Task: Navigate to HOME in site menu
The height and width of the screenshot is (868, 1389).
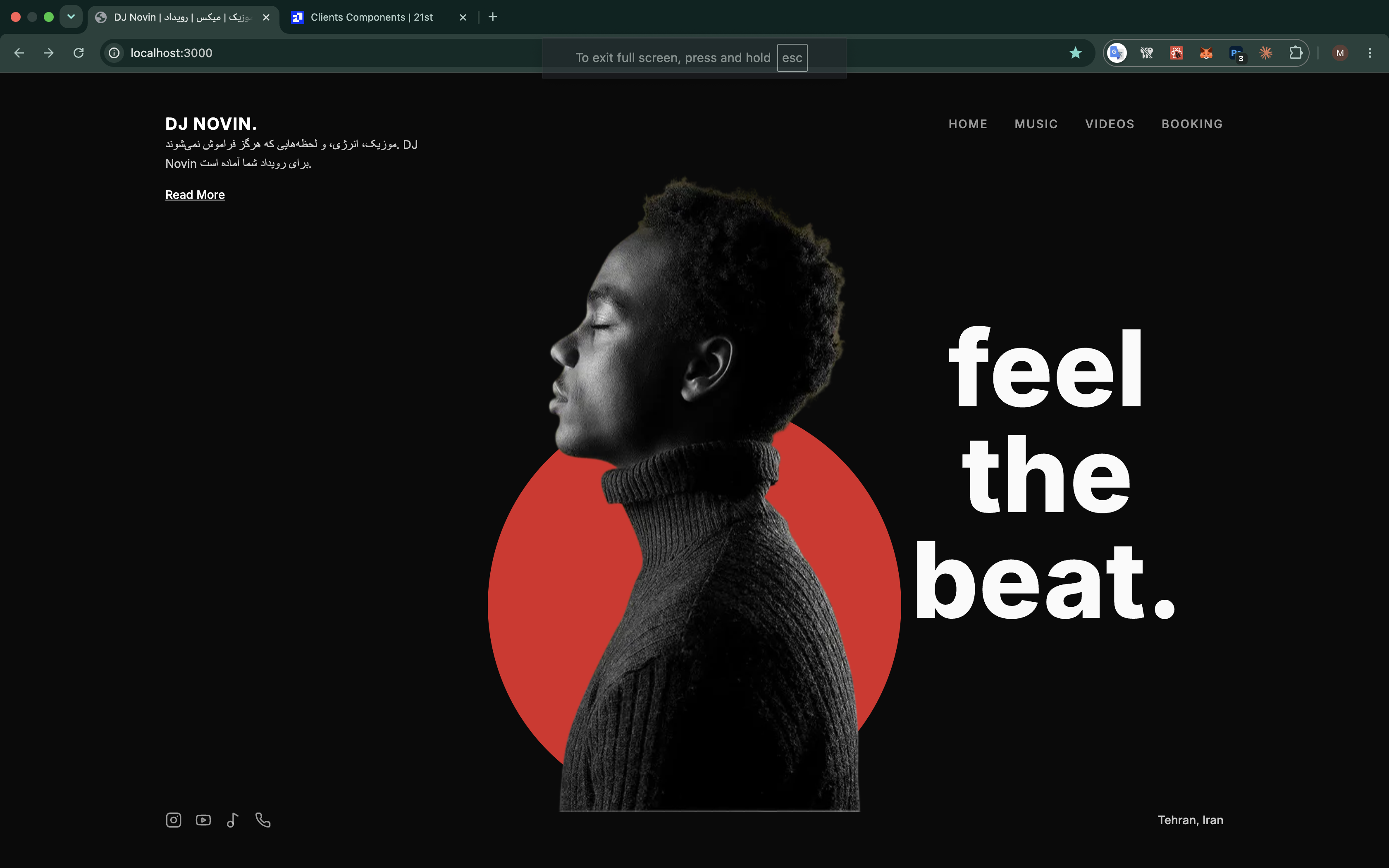Action: 968,124
